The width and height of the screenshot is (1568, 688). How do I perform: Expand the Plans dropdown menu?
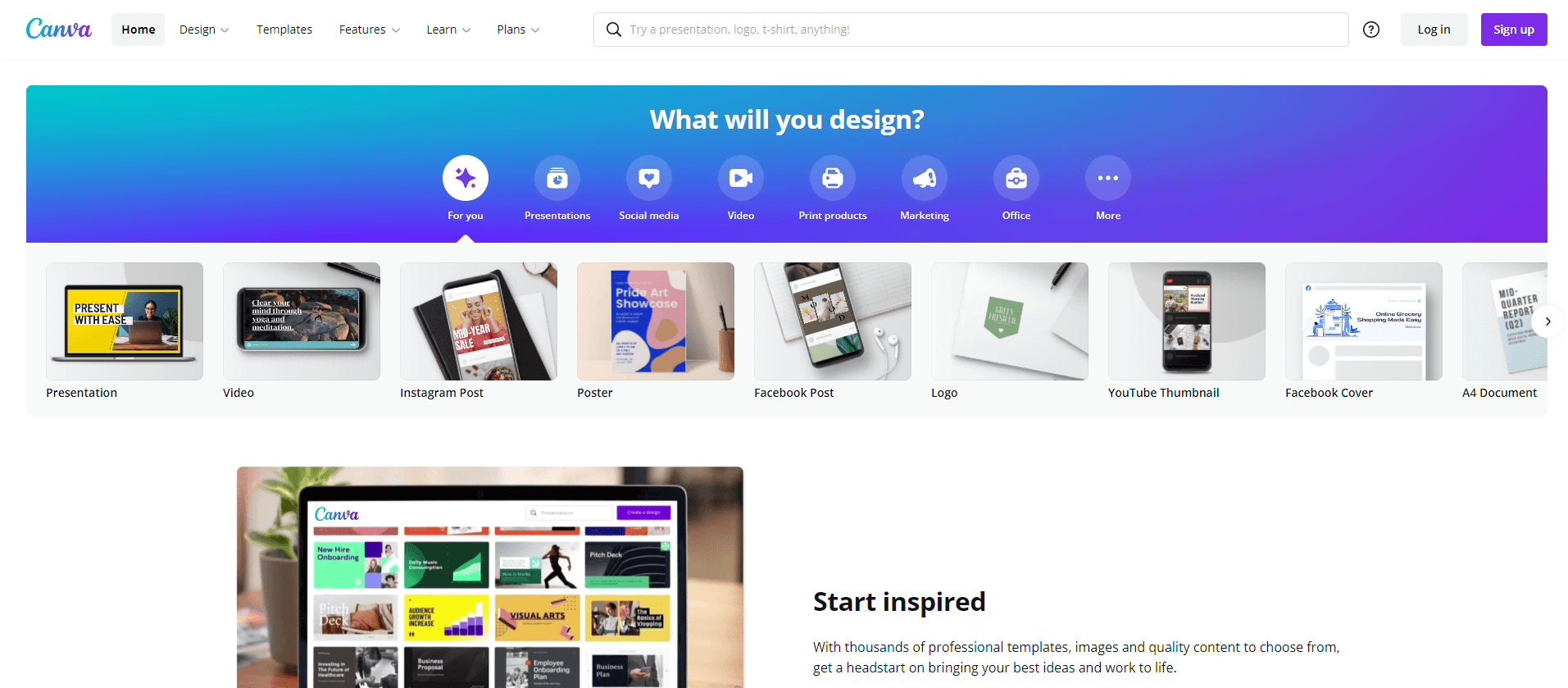pyautogui.click(x=518, y=30)
